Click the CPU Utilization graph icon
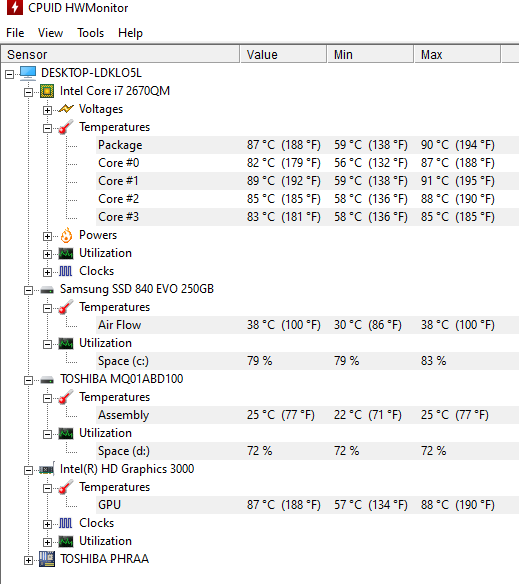Screen dimensions: 519x584 tap(66, 253)
